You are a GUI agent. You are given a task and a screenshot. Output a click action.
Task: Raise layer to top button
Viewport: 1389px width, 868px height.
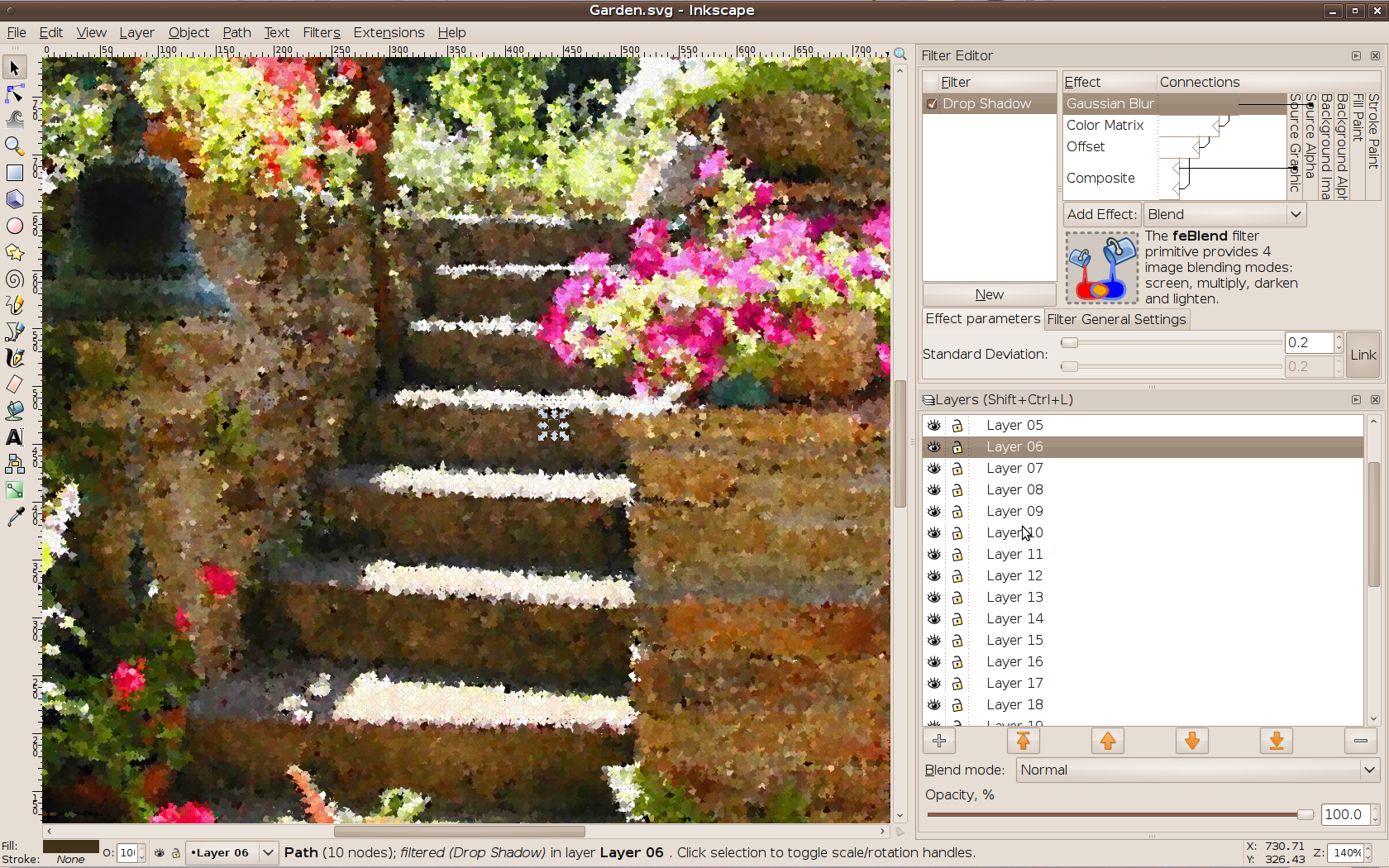click(1023, 742)
